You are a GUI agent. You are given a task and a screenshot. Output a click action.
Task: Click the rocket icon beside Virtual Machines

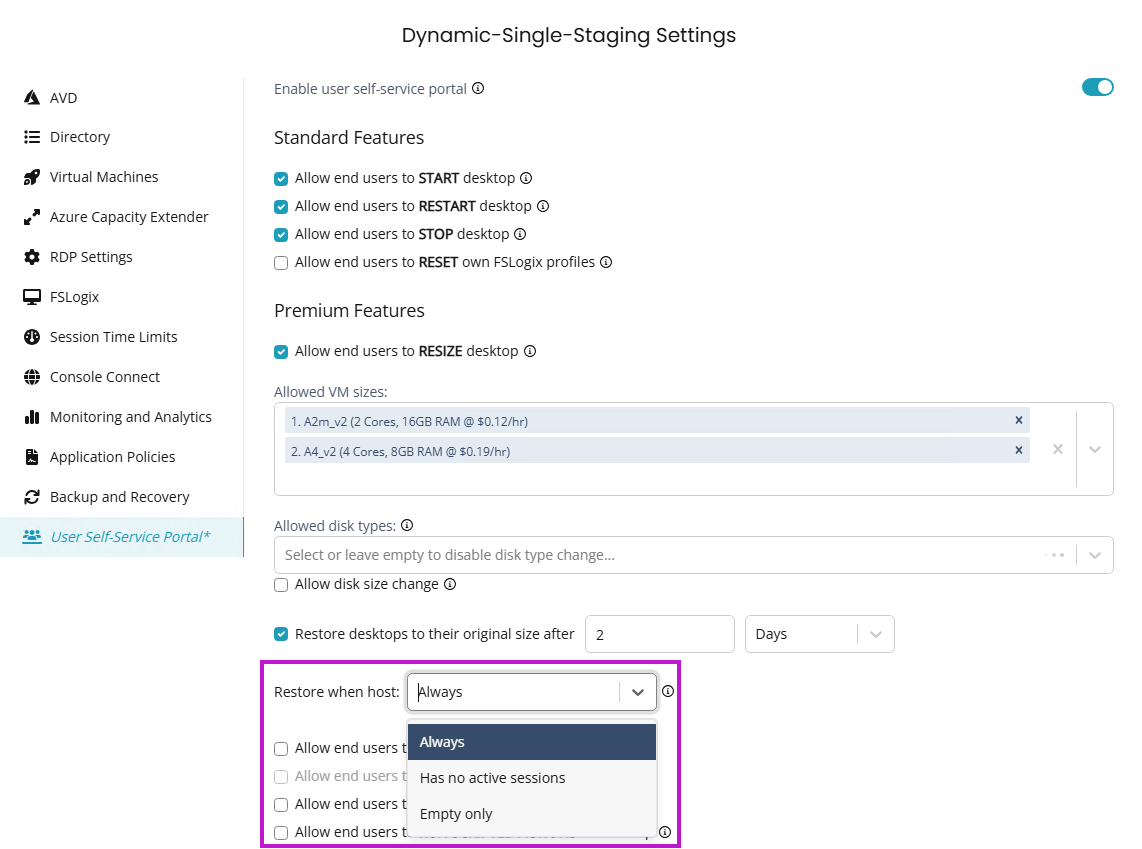point(31,177)
